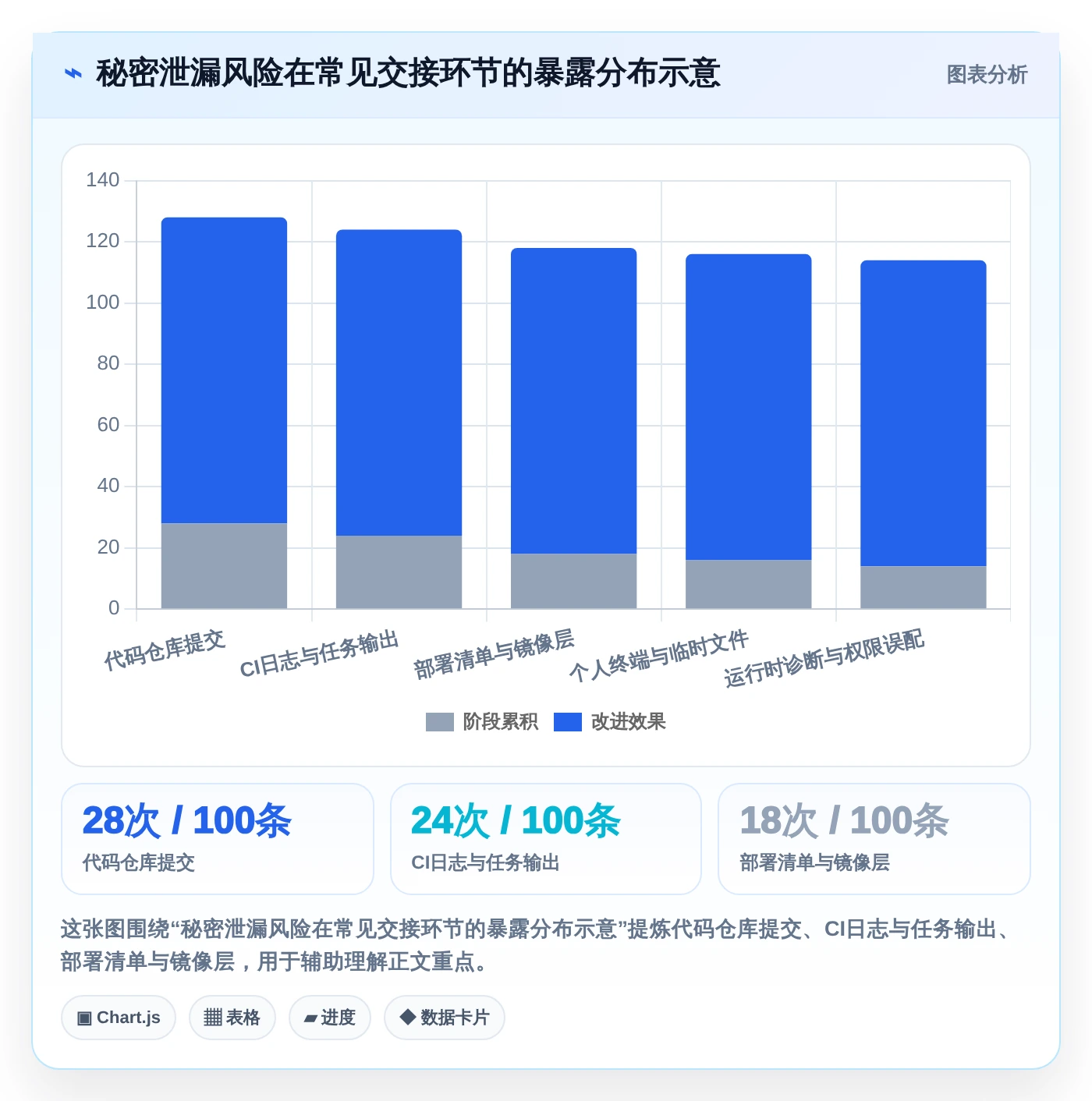Click the 代码仓库提交 caption under 28次

click(x=139, y=863)
